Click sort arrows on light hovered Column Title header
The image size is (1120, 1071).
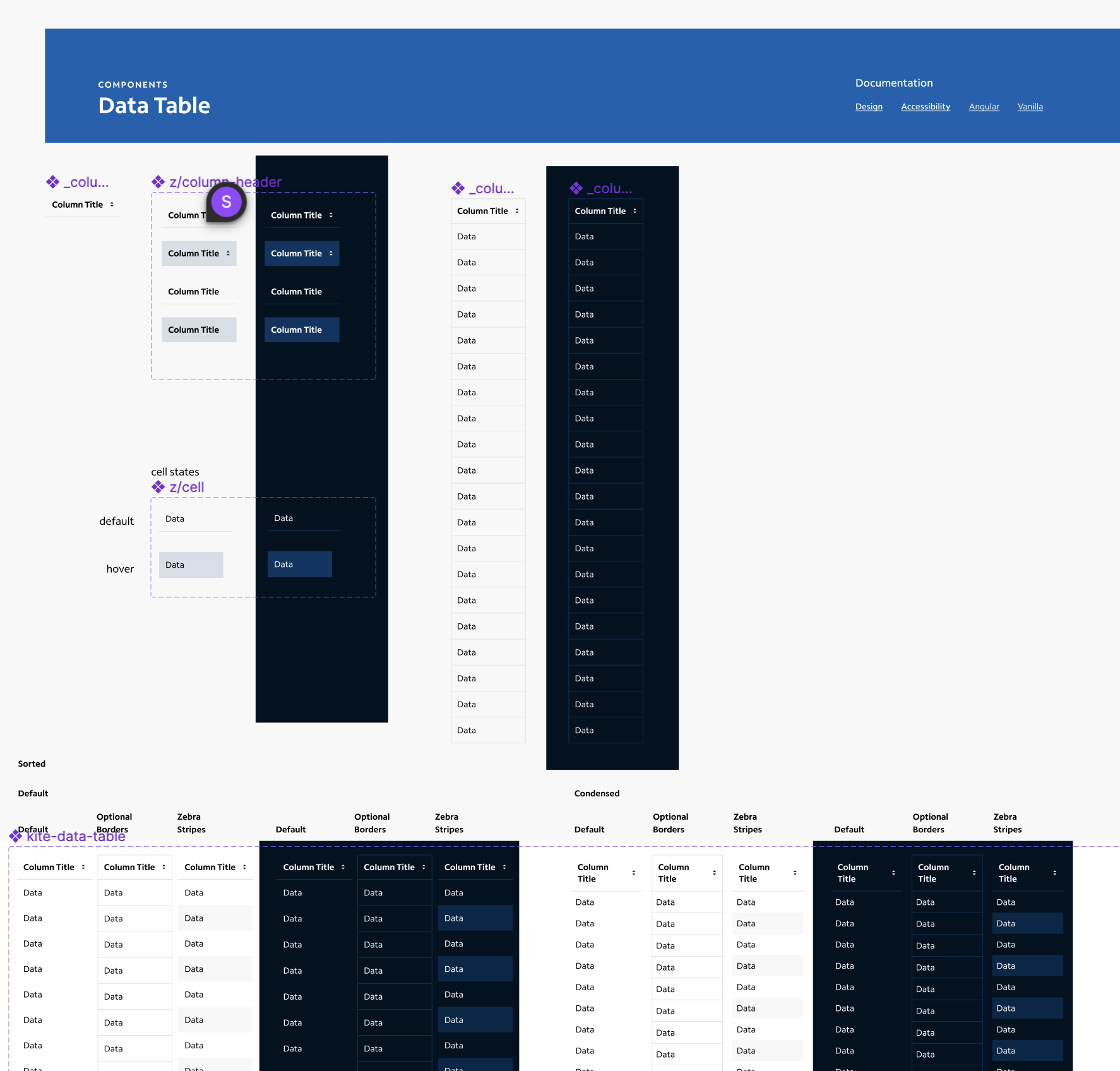[228, 253]
